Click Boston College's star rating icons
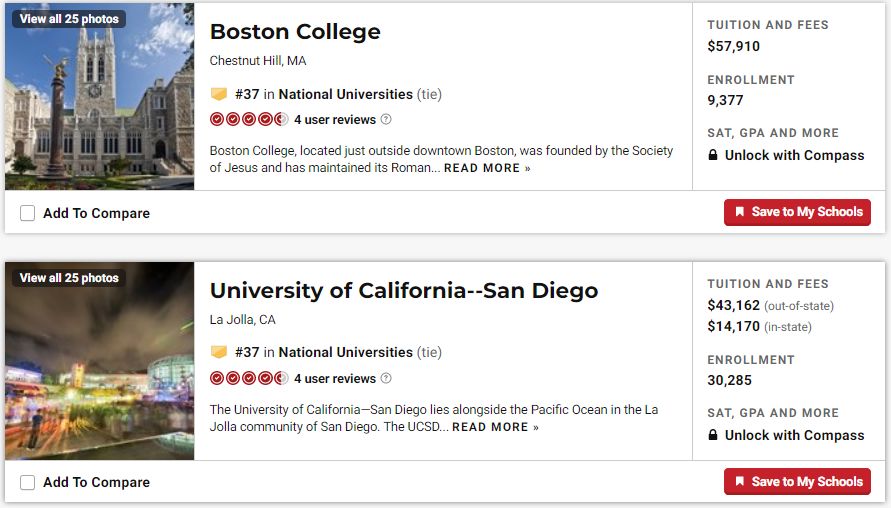The height and width of the screenshot is (508, 891). [x=249, y=120]
